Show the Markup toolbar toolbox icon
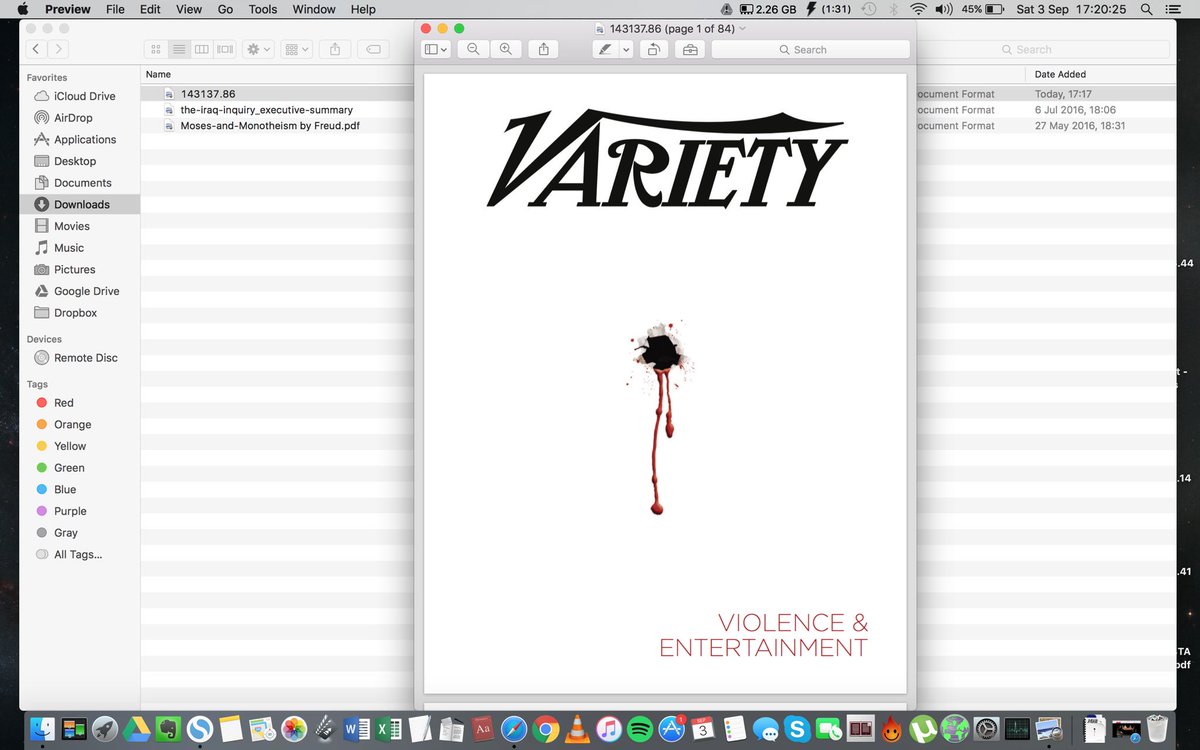The image size is (1200, 750). click(x=689, y=49)
